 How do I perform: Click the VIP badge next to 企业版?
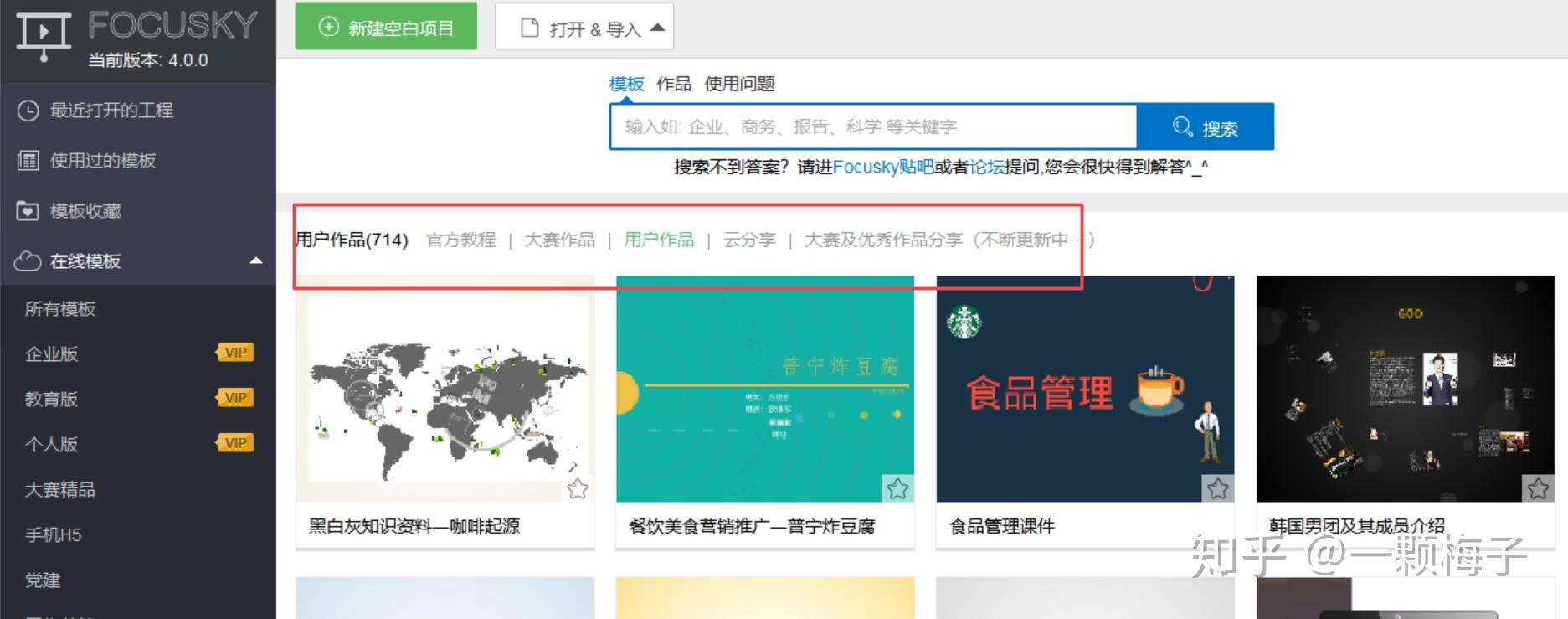click(x=234, y=353)
